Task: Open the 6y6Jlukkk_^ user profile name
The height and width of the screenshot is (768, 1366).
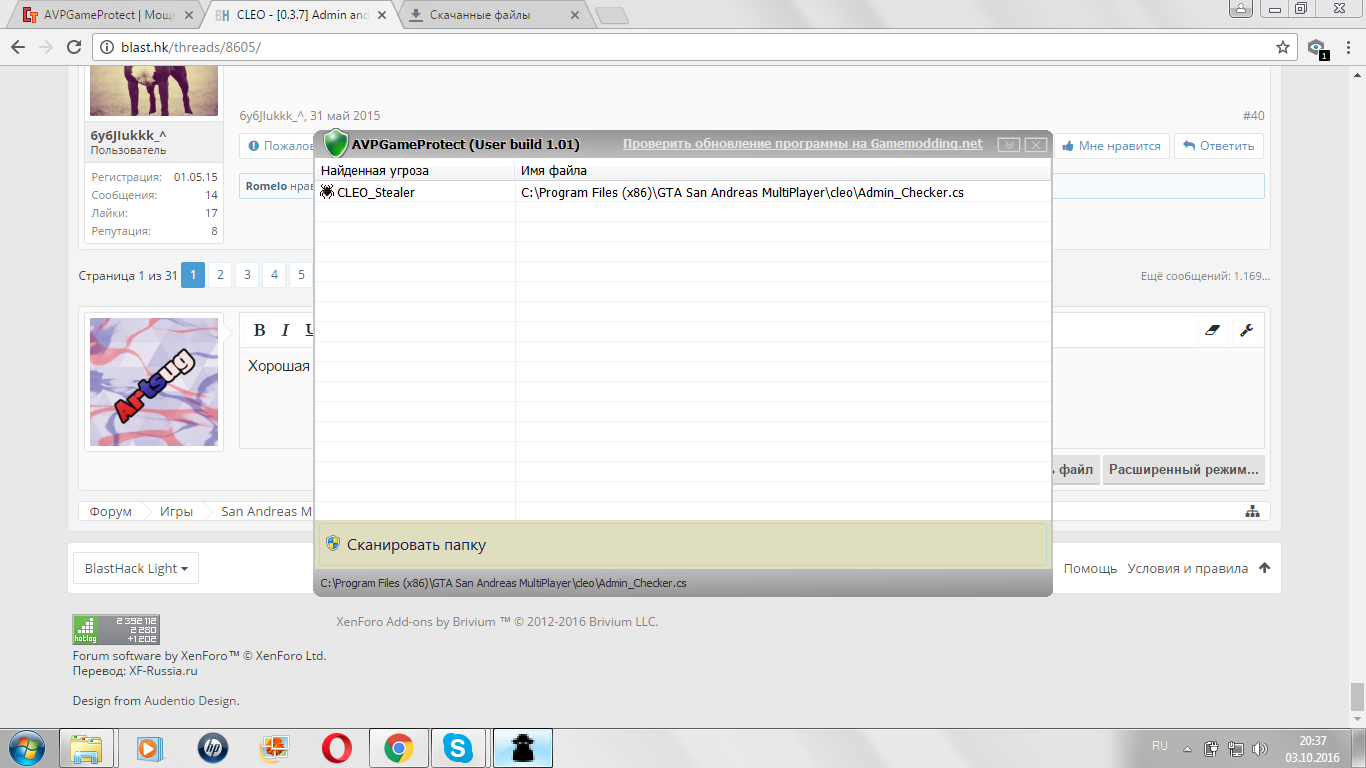Action: [x=128, y=135]
